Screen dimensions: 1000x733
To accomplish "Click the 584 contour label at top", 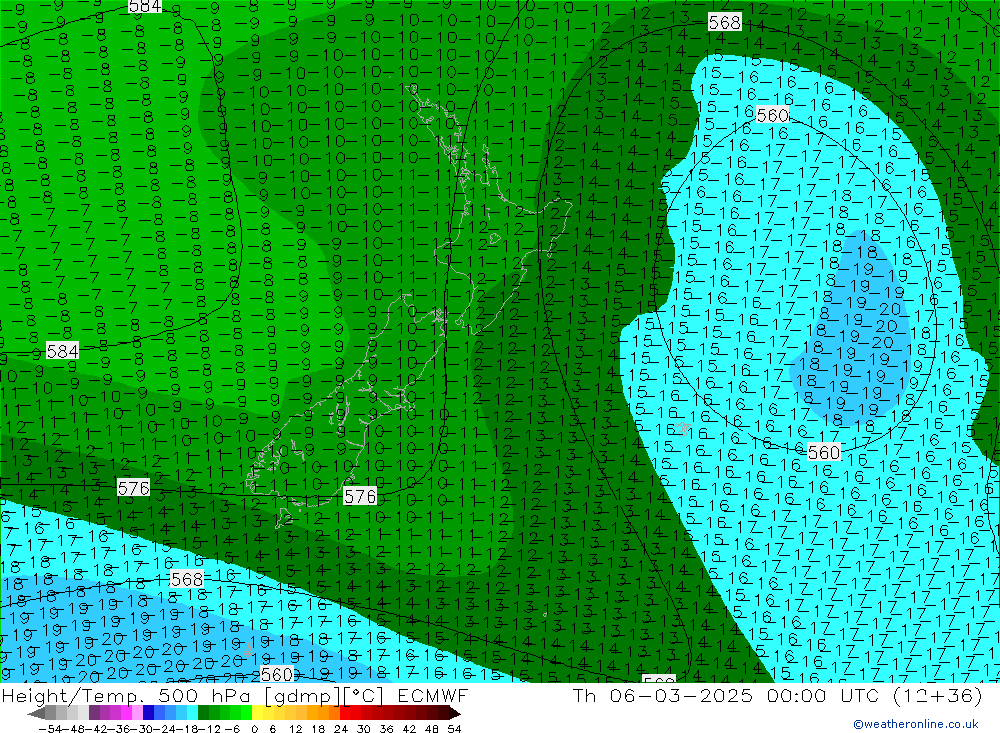I will click(x=145, y=6).
